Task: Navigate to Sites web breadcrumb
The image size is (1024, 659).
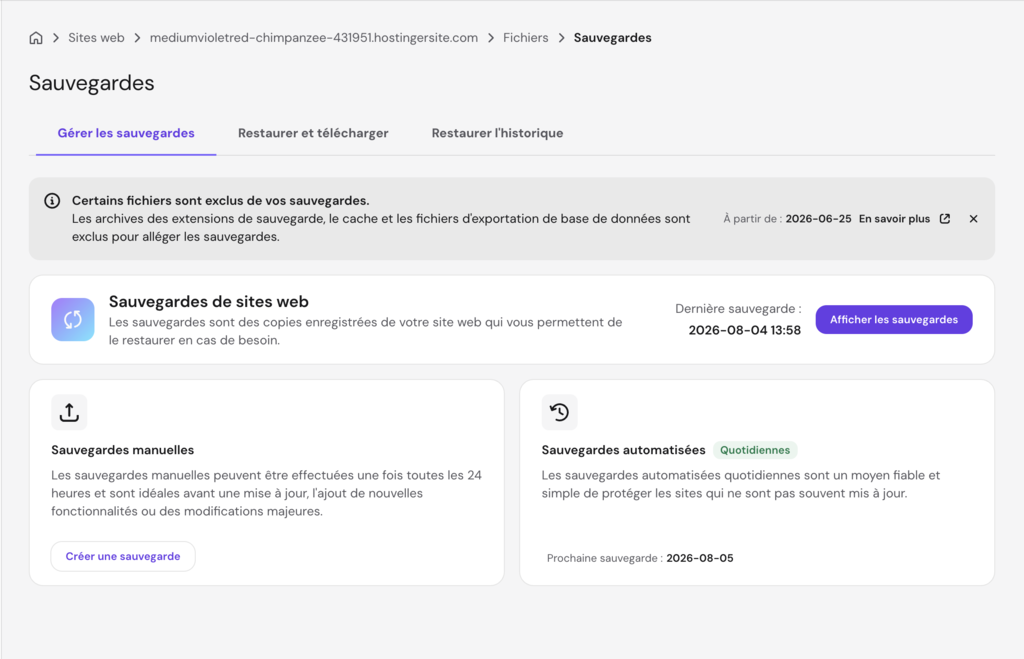Action: 96,38
